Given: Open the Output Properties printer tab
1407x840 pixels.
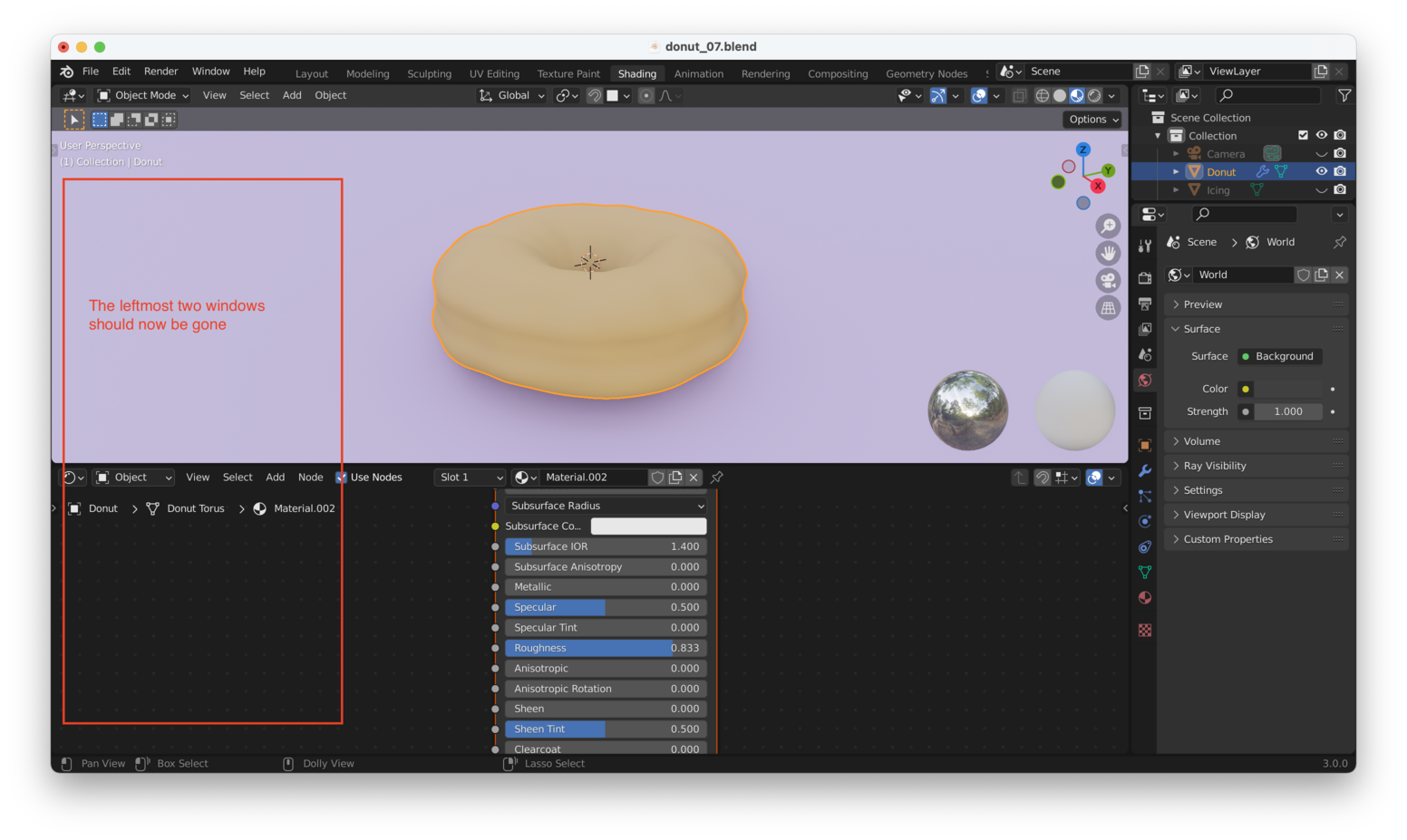Looking at the screenshot, I should [1144, 304].
